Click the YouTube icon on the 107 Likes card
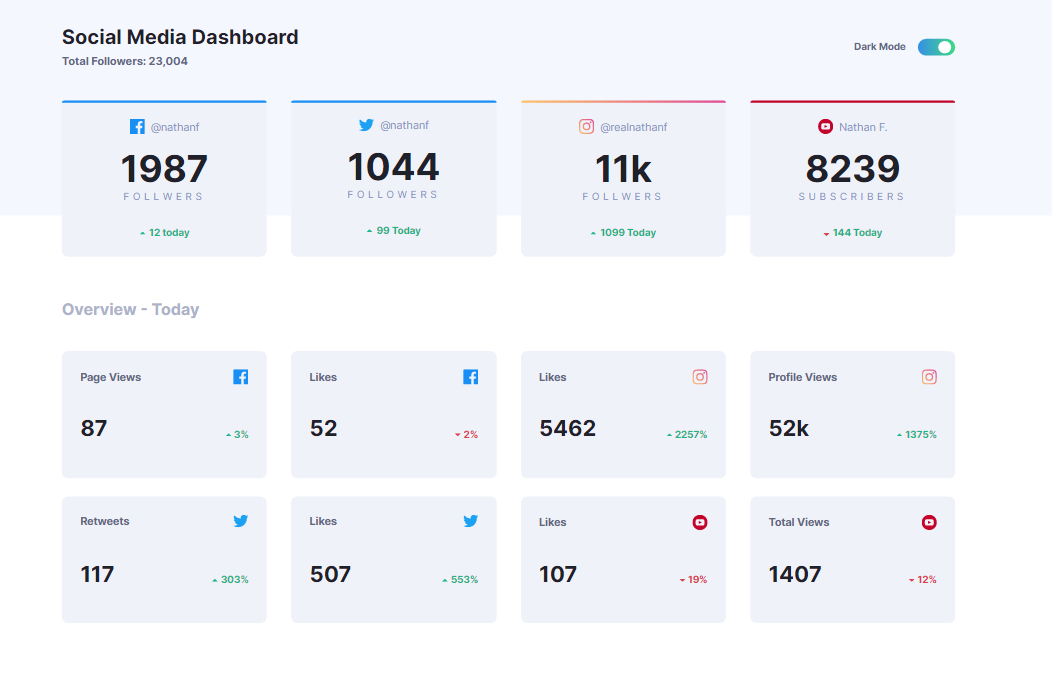The height and width of the screenshot is (696, 1052). [699, 521]
